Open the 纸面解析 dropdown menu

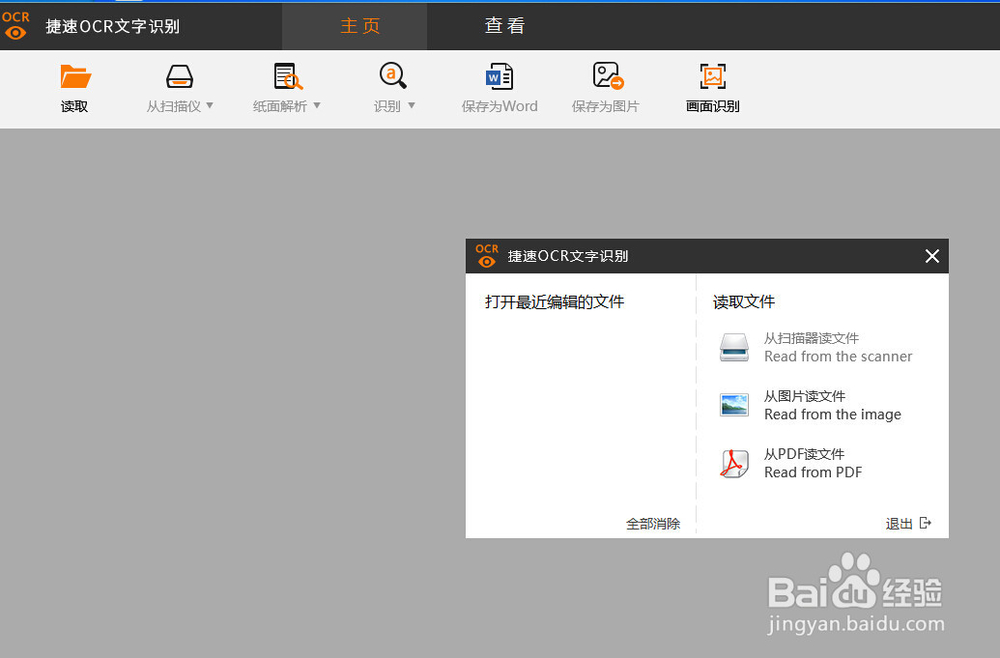point(316,105)
